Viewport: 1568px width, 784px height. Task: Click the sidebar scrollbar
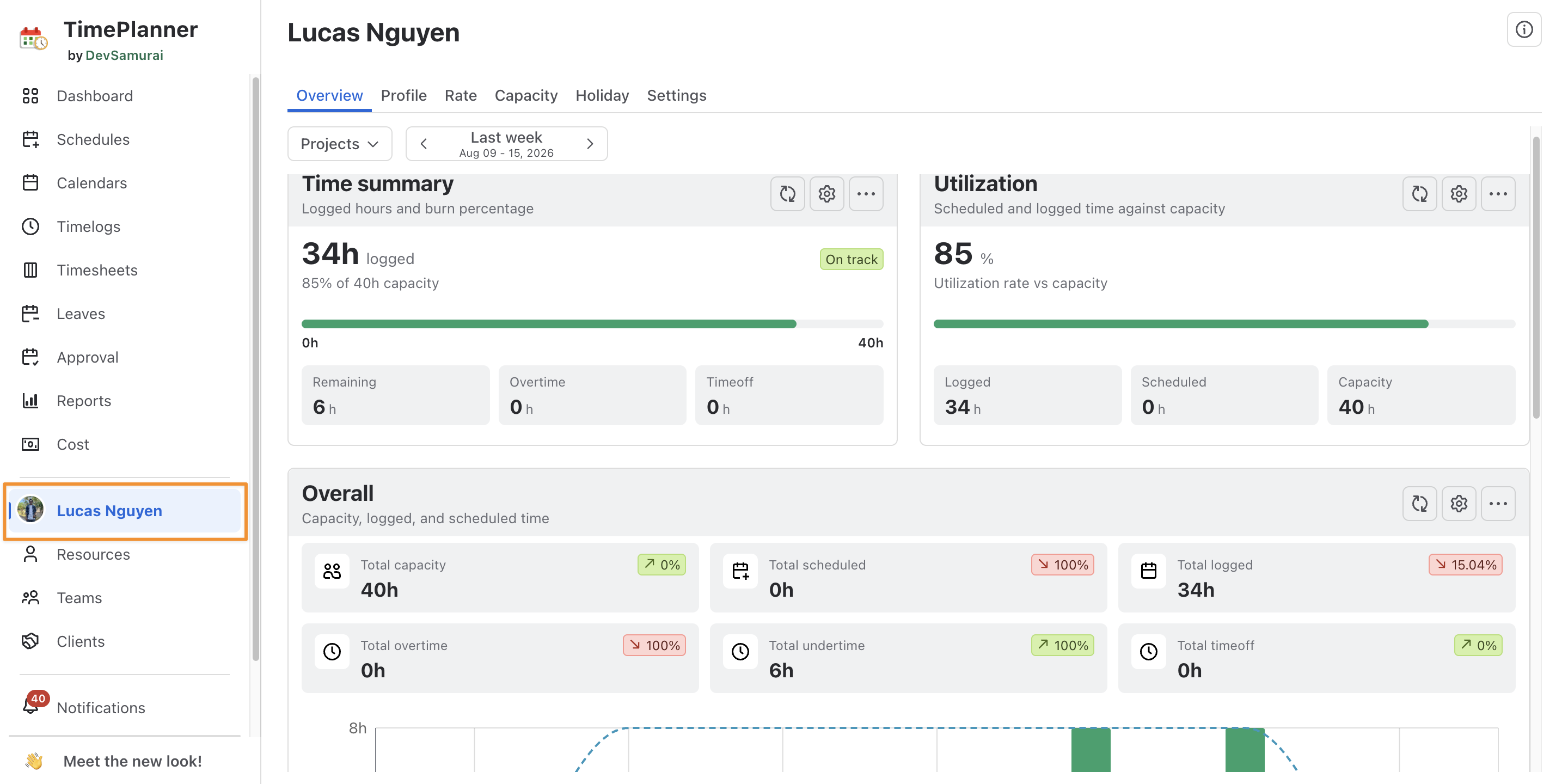256,369
